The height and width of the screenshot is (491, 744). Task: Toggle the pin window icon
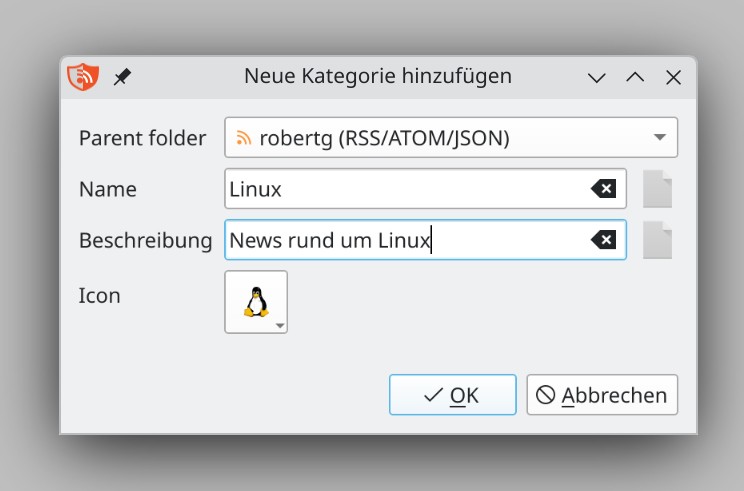coord(122,77)
